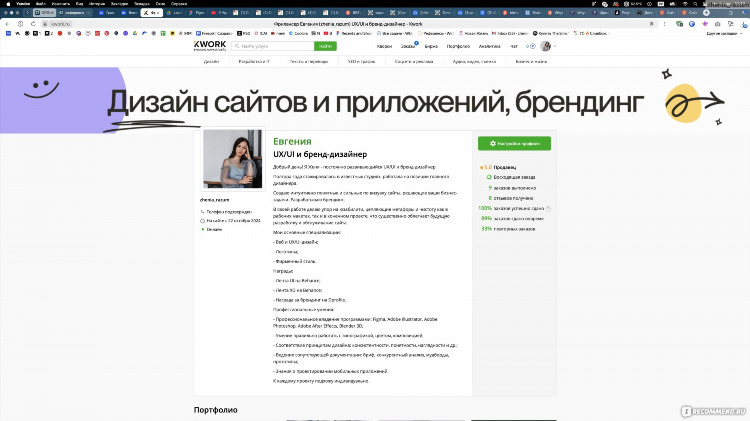The image size is (750, 421).
Task: Click the 5.0 Продавец rating
Action: tap(497, 167)
